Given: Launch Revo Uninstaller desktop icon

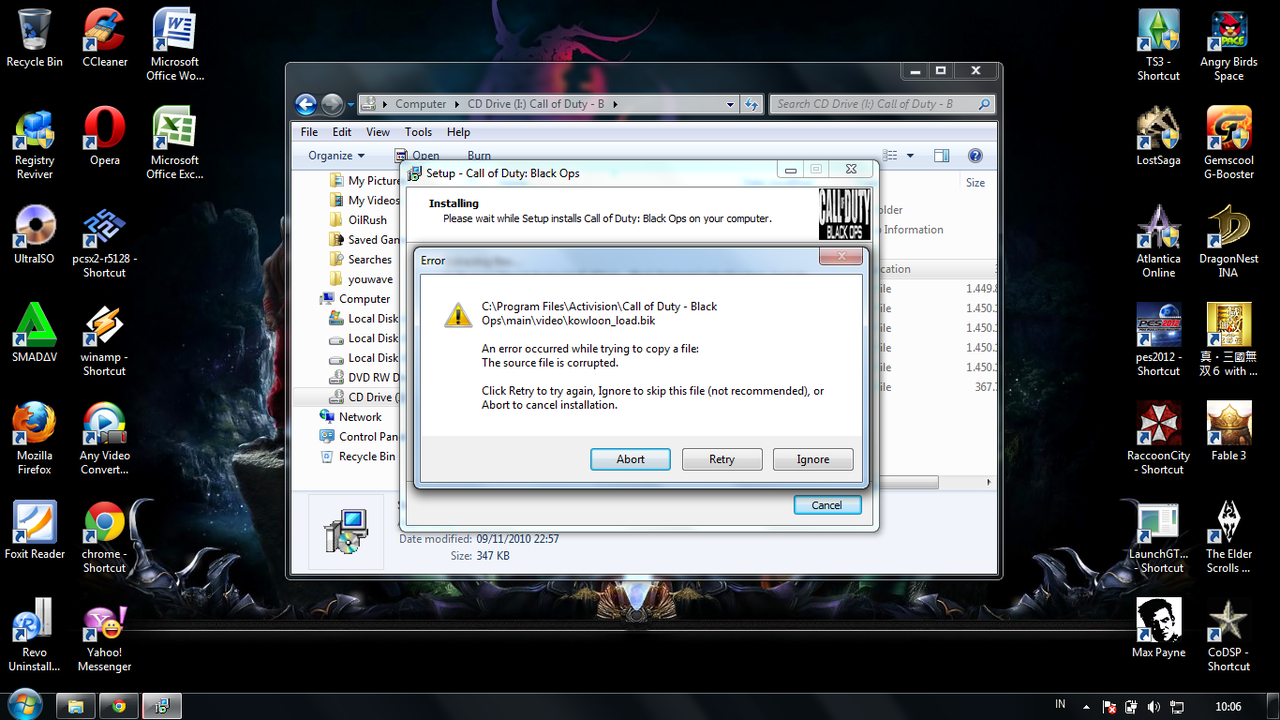Looking at the screenshot, I should tap(34, 635).
